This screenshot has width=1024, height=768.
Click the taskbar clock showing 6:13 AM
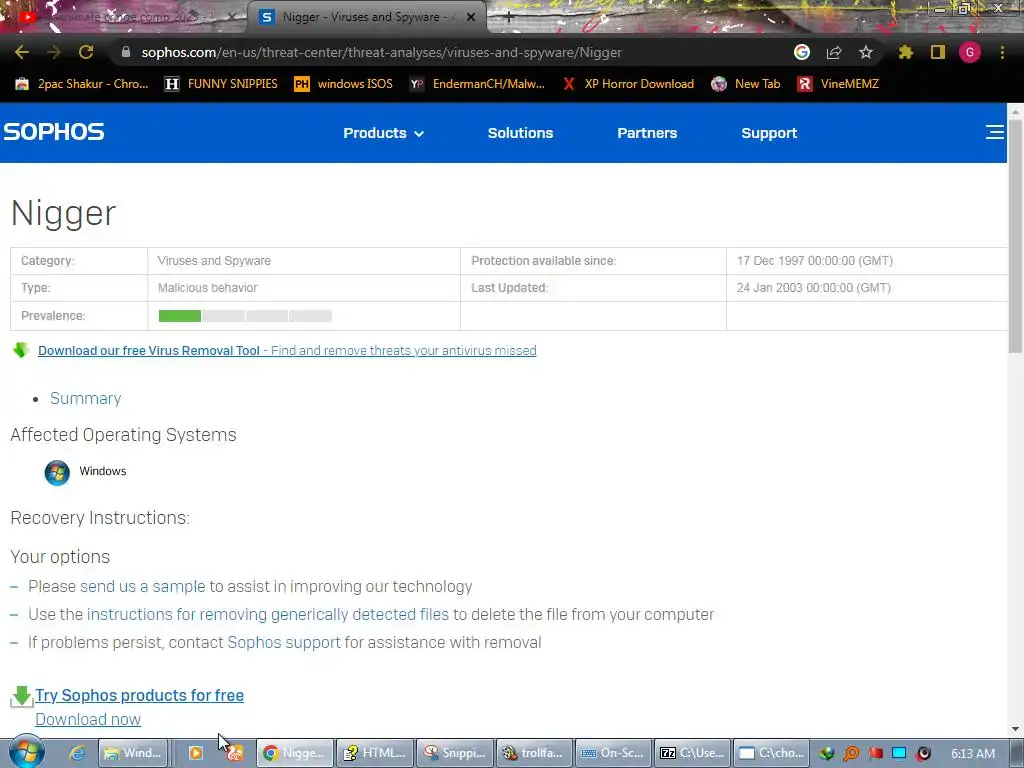[973, 754]
